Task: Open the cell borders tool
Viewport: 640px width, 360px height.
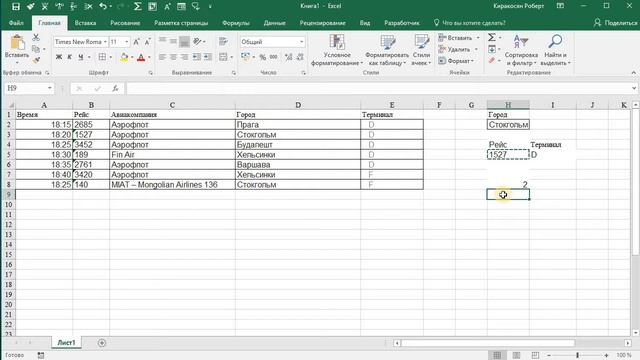Action: (x=102, y=57)
